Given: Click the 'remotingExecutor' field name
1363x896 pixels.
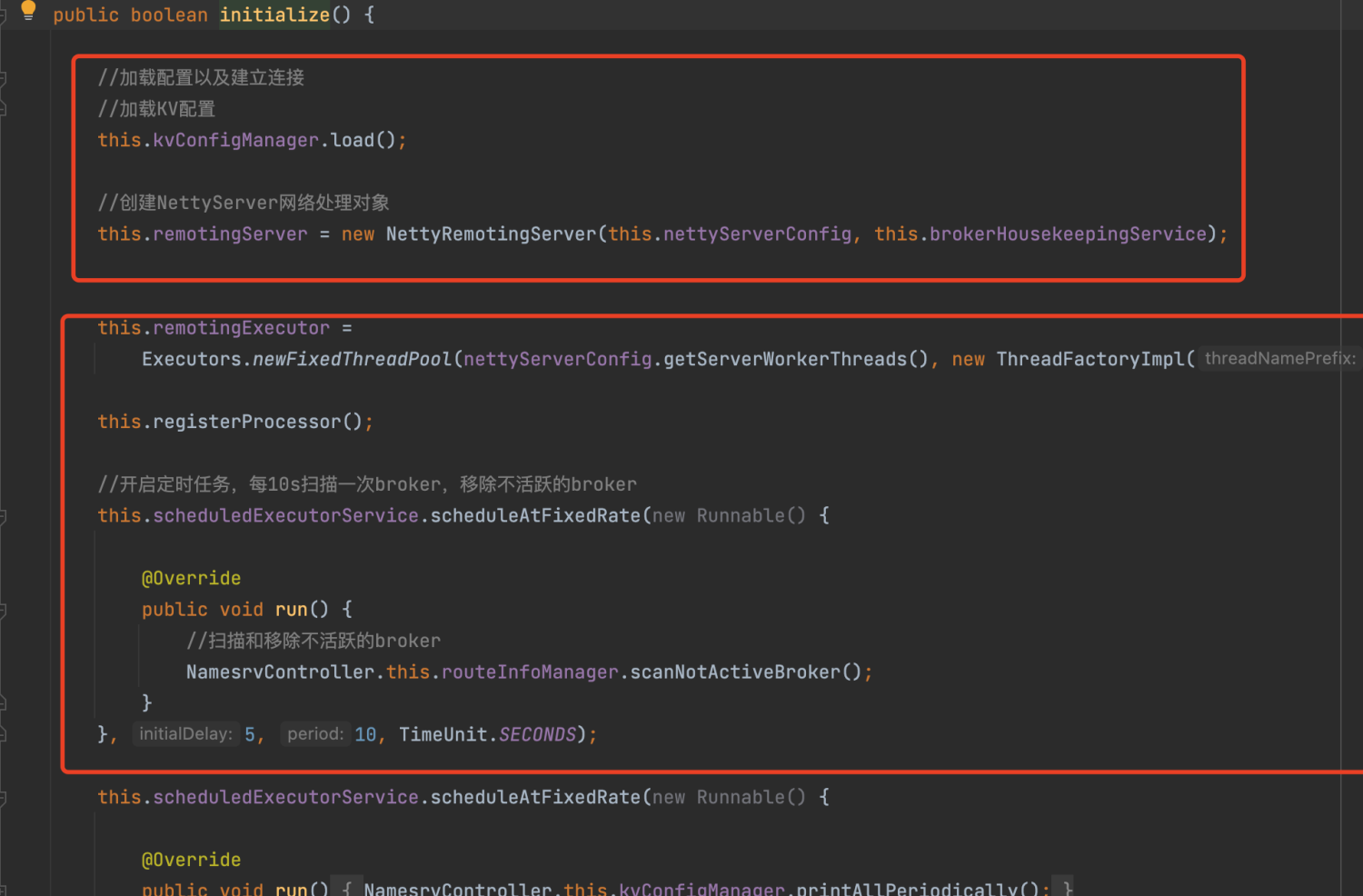Looking at the screenshot, I should 241,327.
